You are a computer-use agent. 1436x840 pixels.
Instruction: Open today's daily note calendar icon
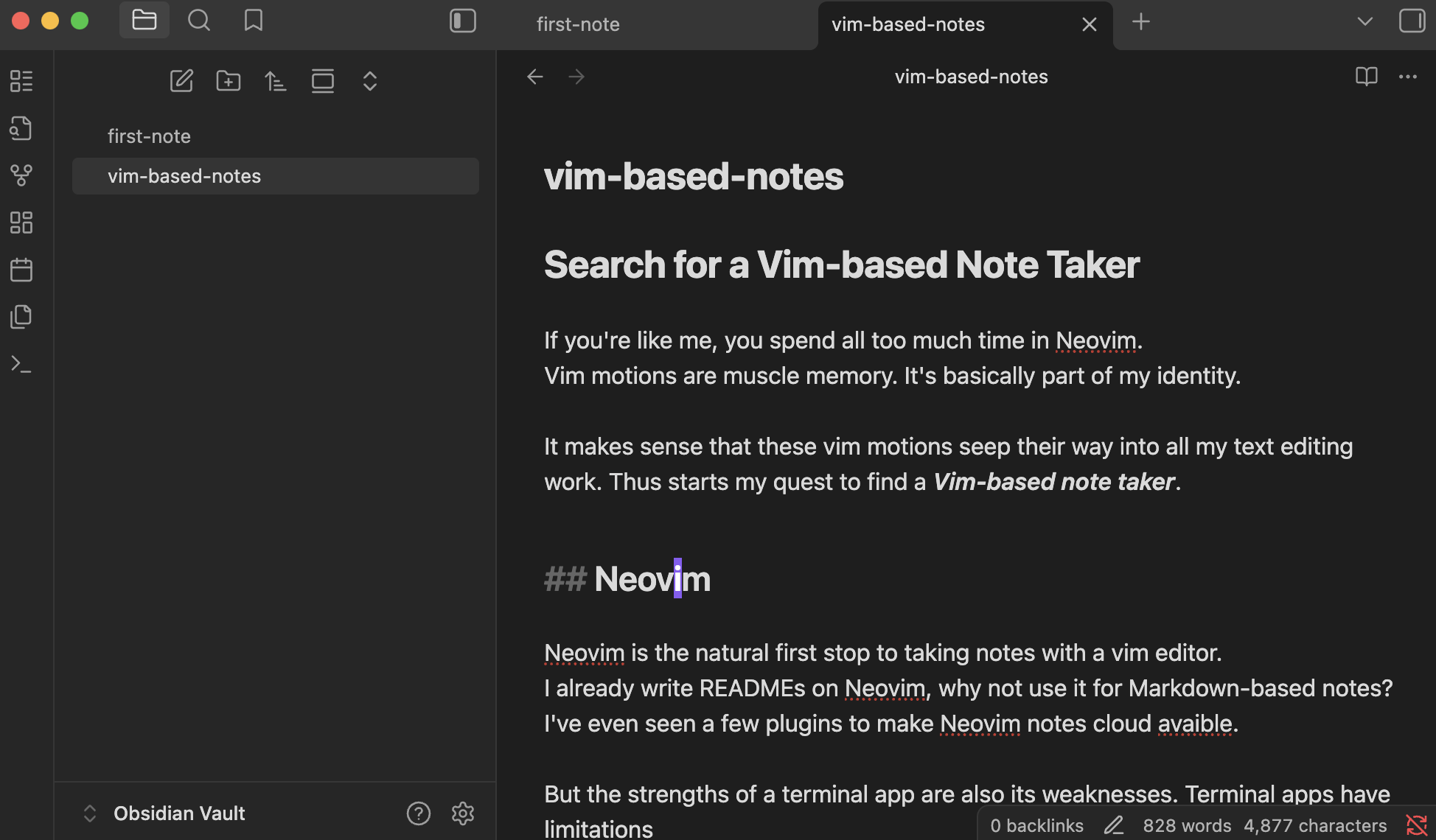tap(21, 270)
